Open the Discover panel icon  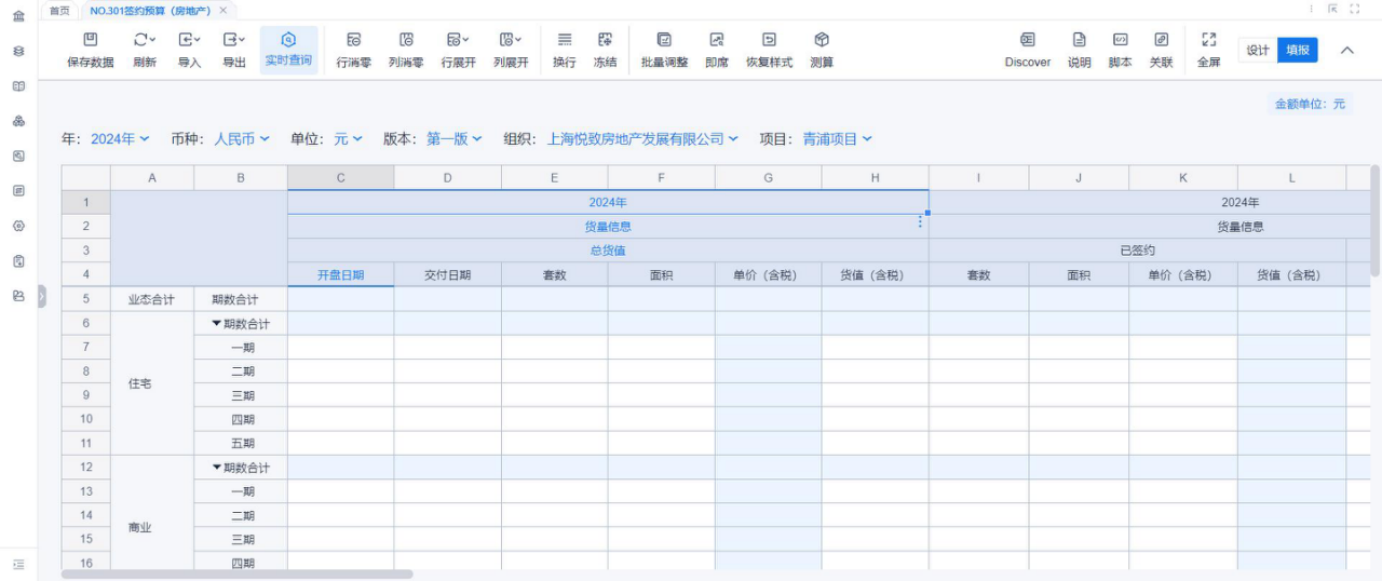[1027, 40]
